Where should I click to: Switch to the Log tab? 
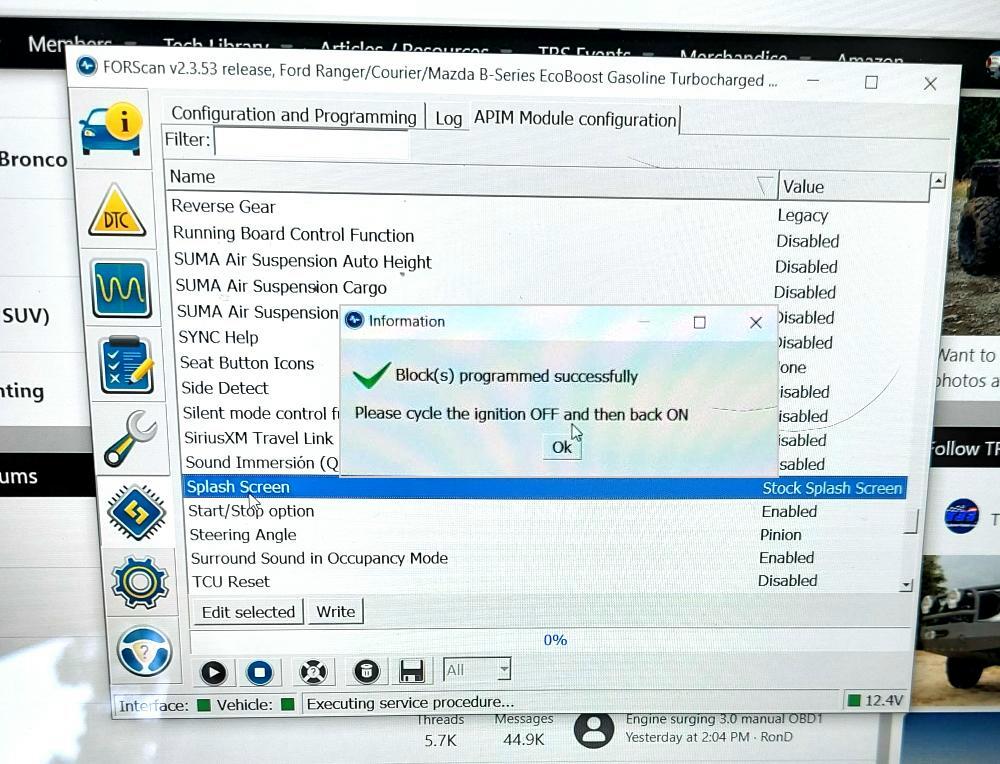pos(448,119)
